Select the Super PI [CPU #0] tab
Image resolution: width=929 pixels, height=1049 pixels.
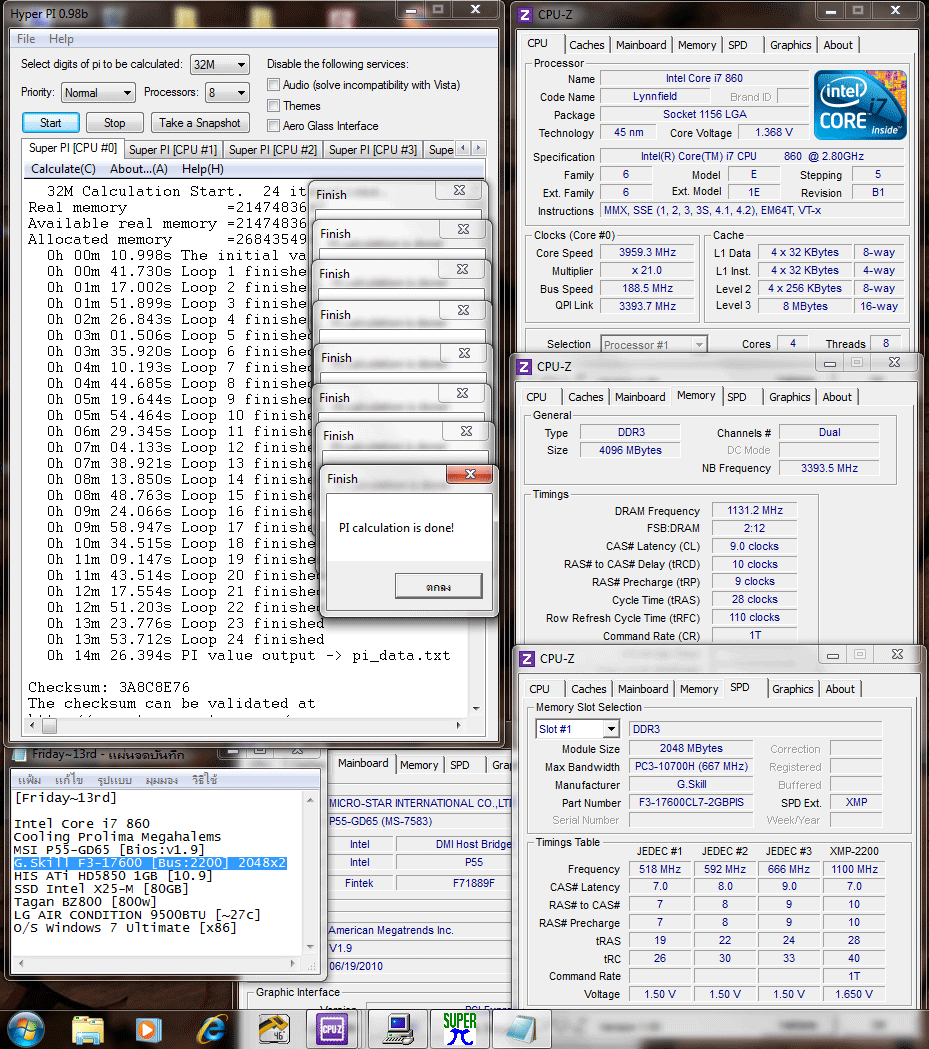coord(72,148)
